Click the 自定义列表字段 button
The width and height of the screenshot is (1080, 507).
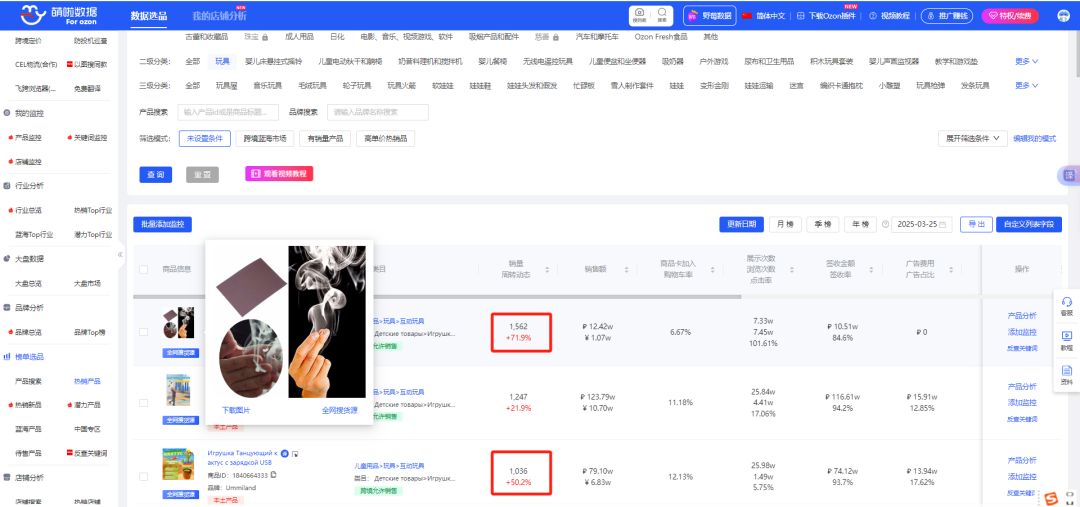point(1029,225)
